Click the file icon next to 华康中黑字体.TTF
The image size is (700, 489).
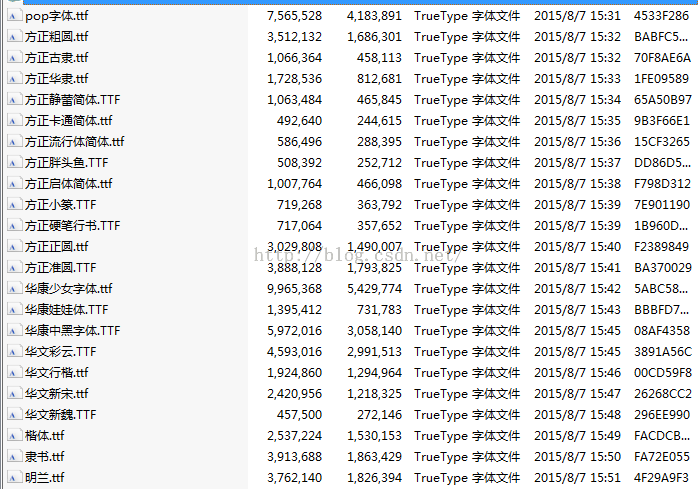click(x=14, y=331)
